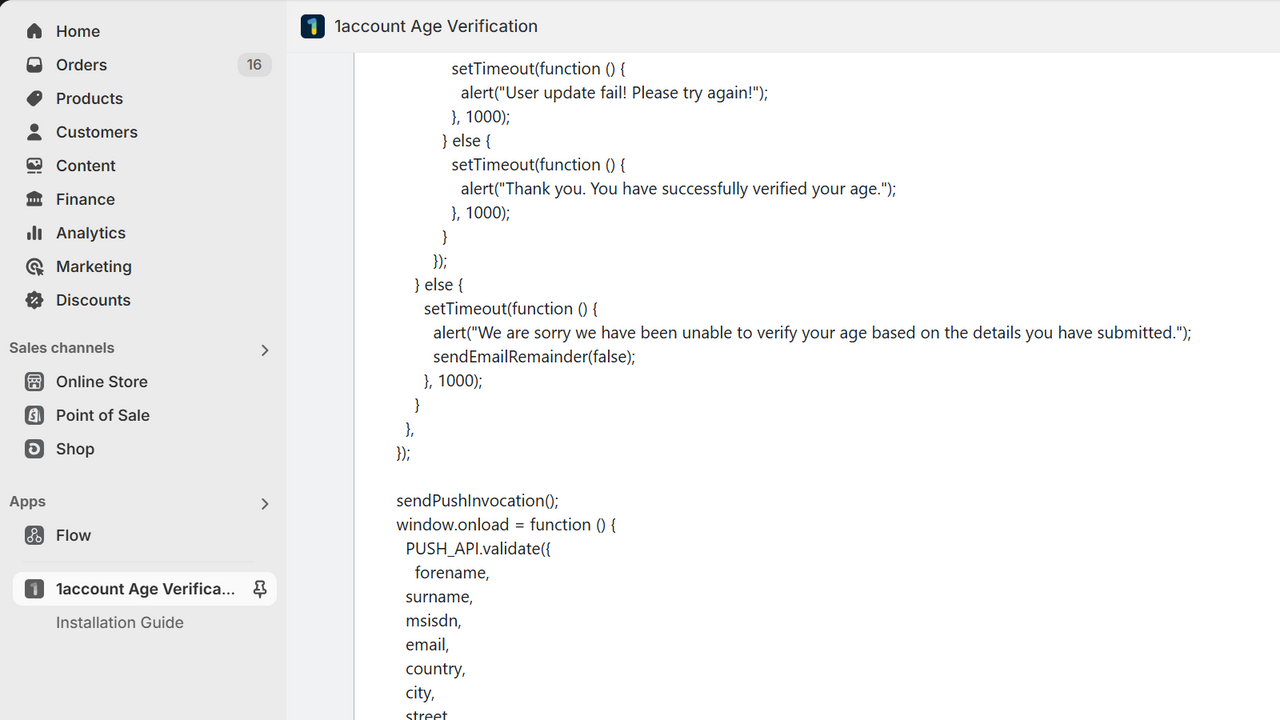Click the Apps heading

pyautogui.click(x=28, y=502)
